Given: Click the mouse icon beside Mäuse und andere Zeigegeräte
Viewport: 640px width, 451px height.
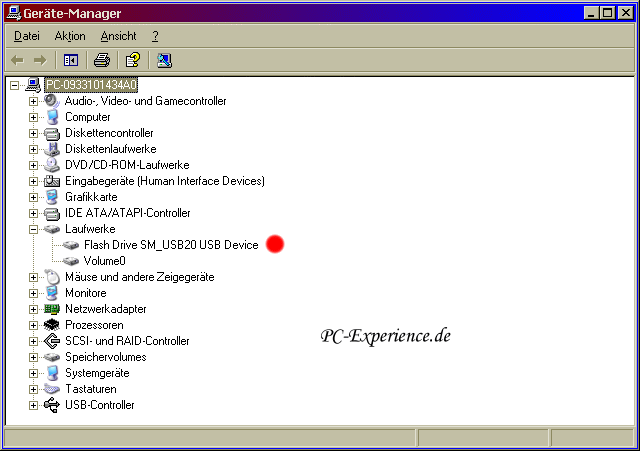Looking at the screenshot, I should (52, 277).
